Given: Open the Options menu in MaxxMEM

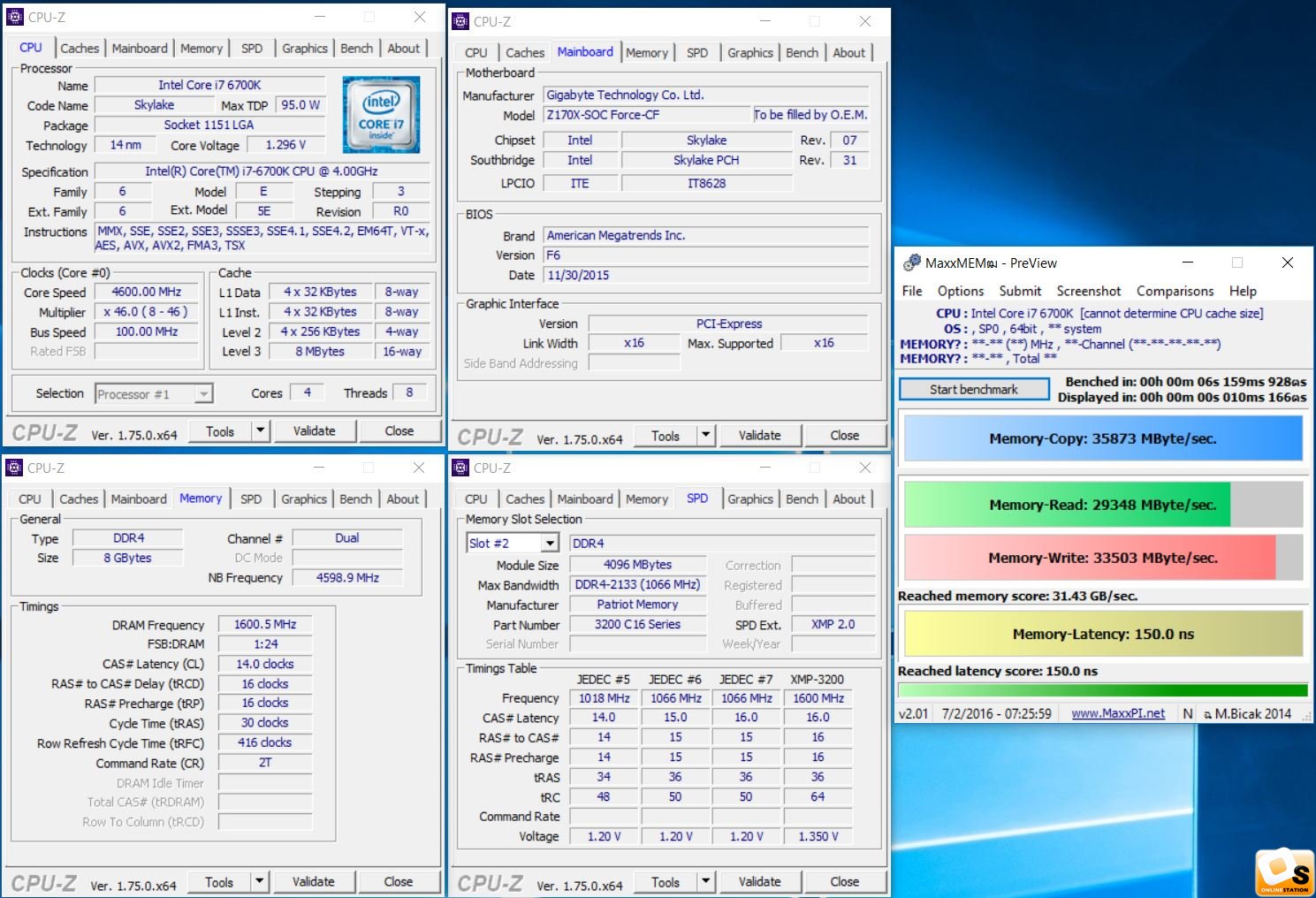Looking at the screenshot, I should 961,291.
